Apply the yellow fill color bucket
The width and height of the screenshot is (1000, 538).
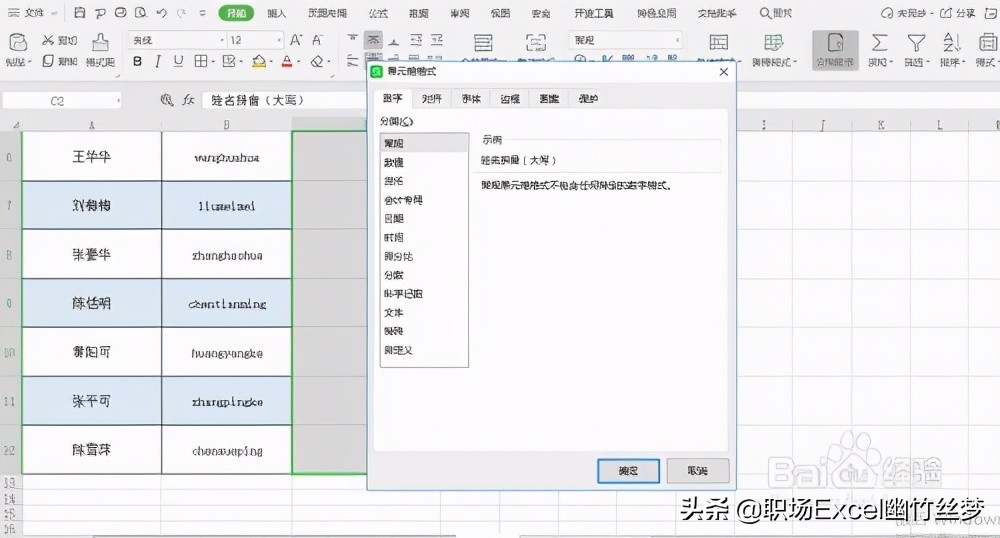[x=259, y=61]
